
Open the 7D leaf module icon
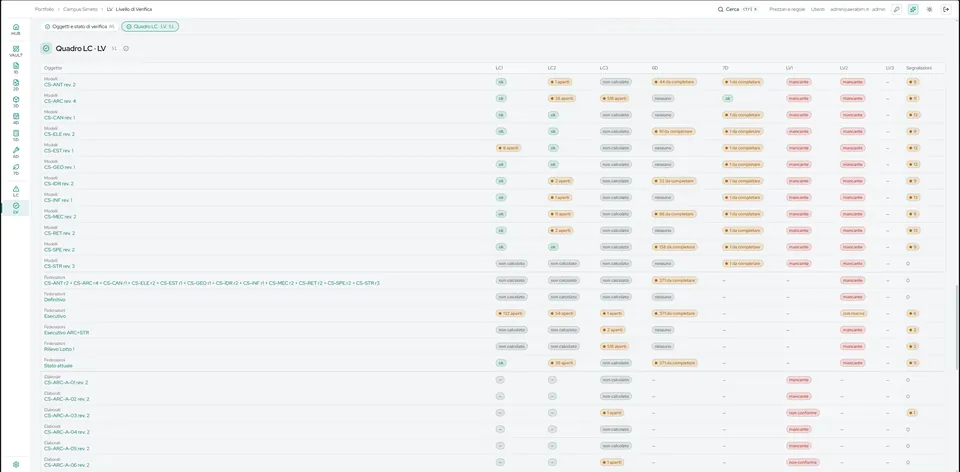click(x=16, y=168)
